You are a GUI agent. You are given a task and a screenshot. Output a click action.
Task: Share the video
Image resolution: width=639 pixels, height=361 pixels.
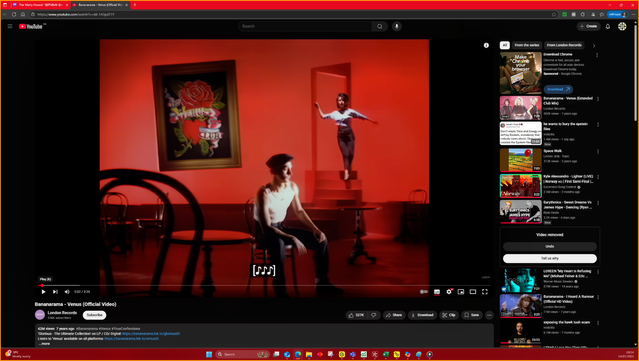click(x=394, y=315)
